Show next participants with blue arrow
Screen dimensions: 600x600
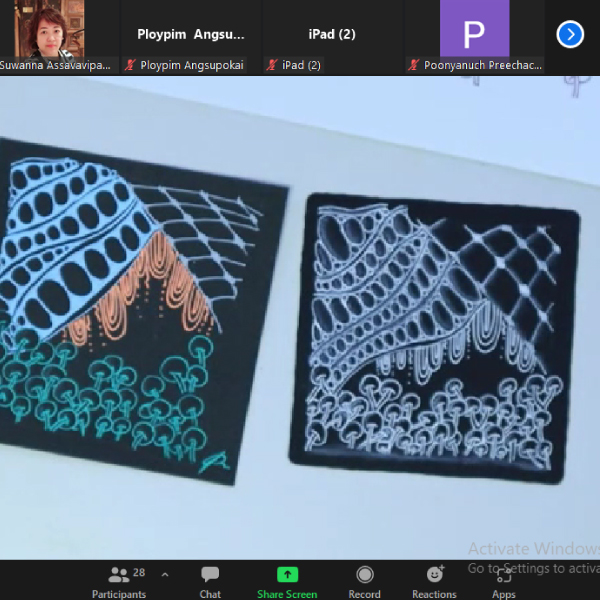(x=570, y=34)
